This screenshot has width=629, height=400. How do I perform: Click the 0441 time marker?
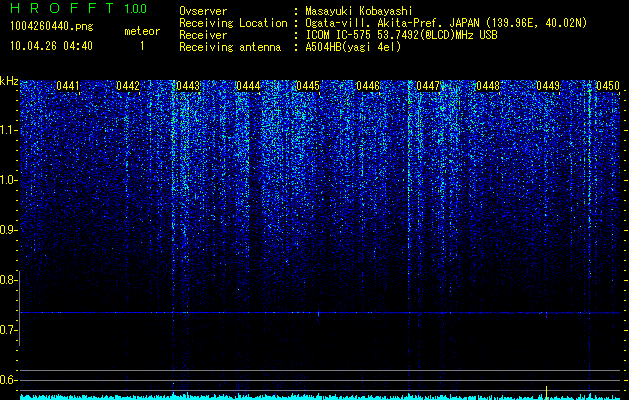pyautogui.click(x=68, y=86)
